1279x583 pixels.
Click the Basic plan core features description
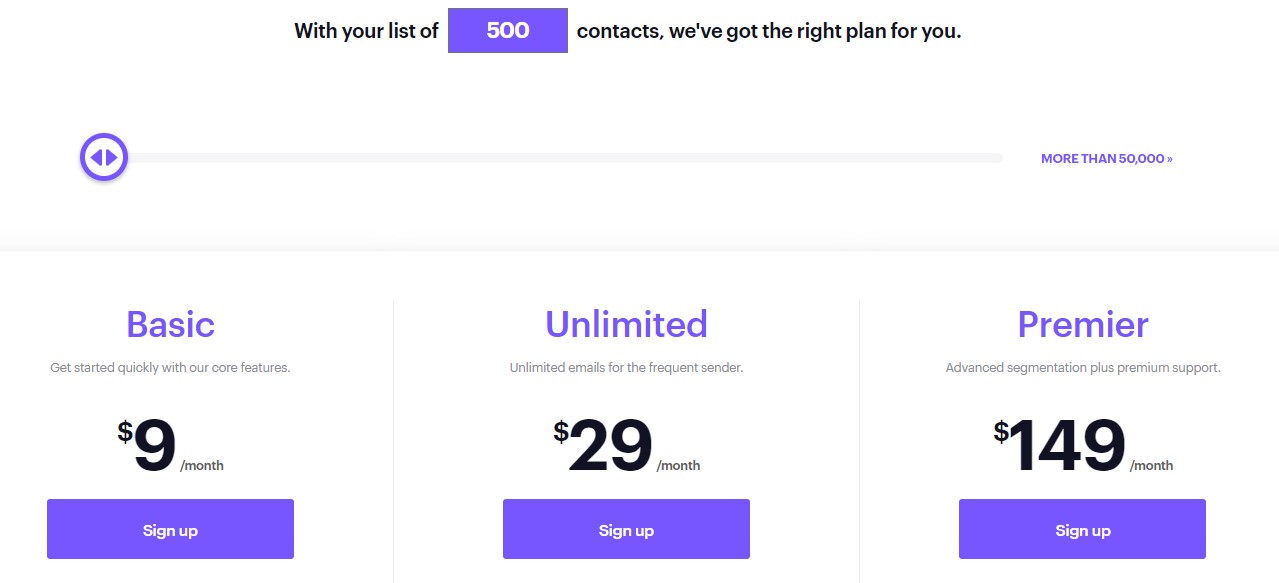(x=170, y=368)
